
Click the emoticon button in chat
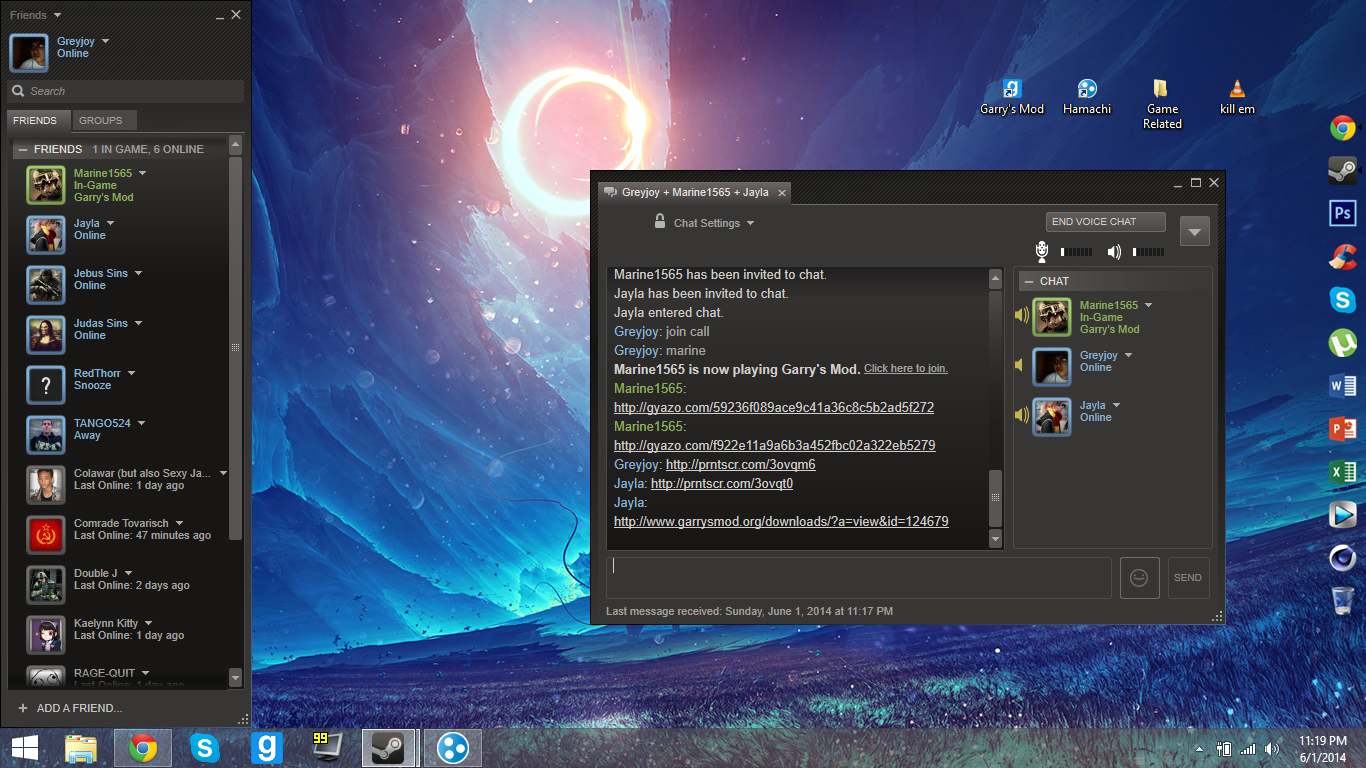click(x=1139, y=578)
